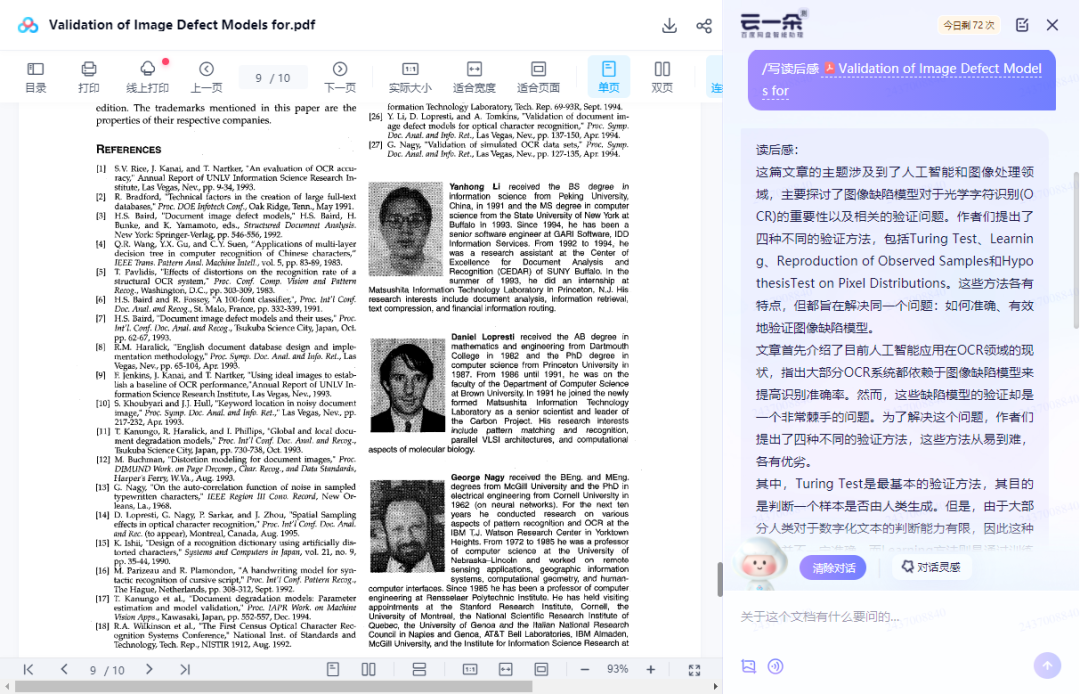This screenshot has width=1080, height=694.
Task: Select 适合宽度 fit width
Action: [474, 77]
